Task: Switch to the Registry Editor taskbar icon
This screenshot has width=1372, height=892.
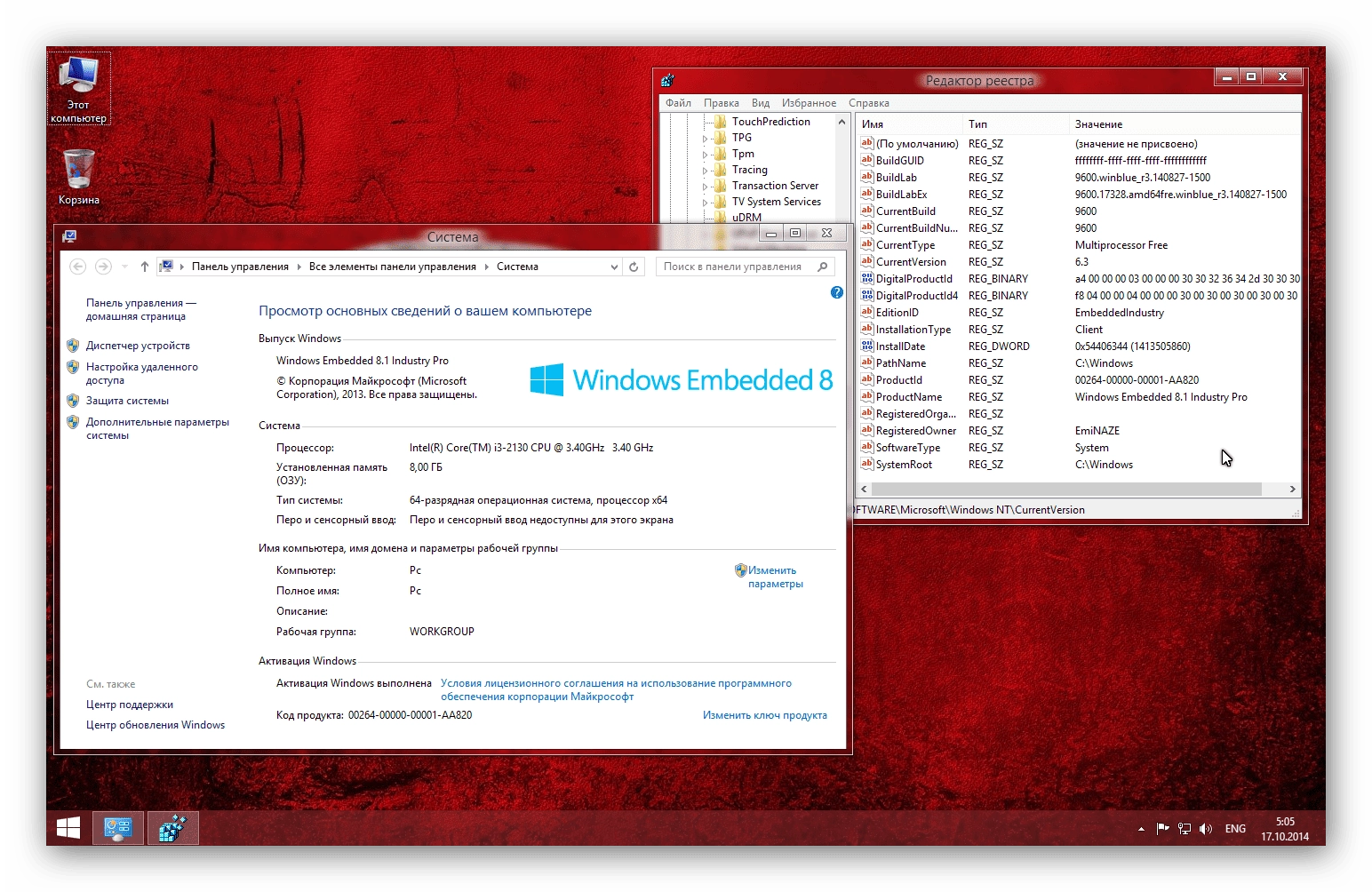Action: click(x=172, y=828)
